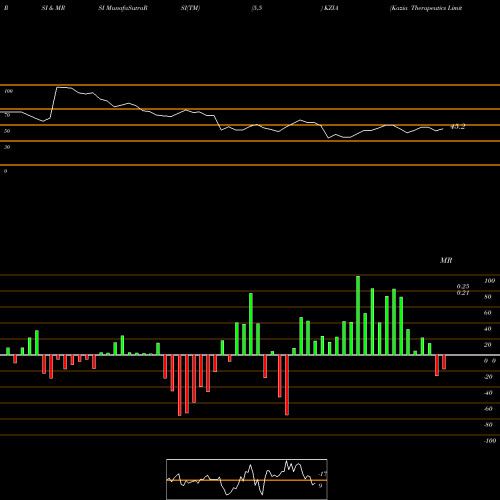Click the 9 label inside mini chart
500x500 pixels.
click(x=320, y=486)
